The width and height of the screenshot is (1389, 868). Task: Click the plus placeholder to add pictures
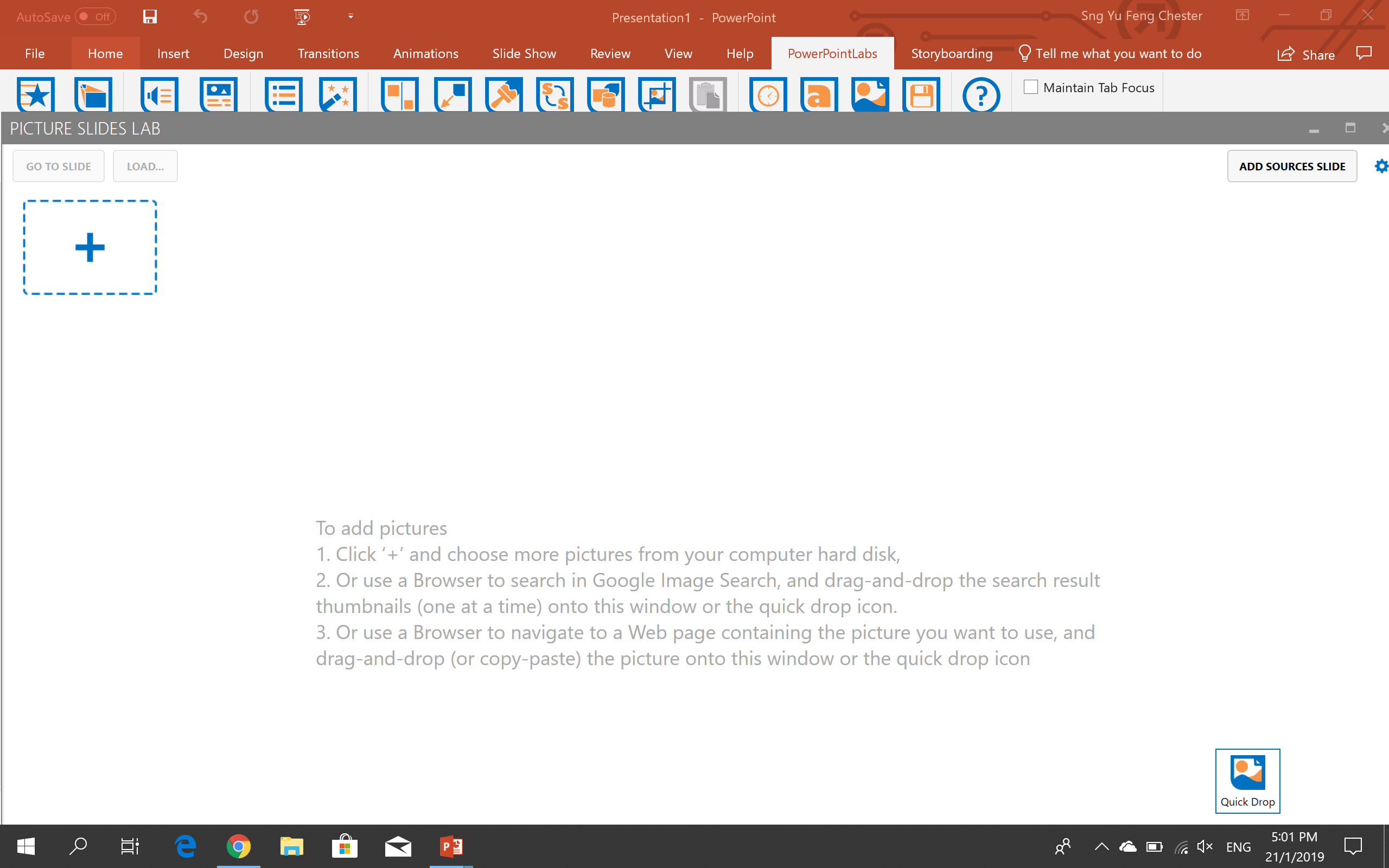click(90, 247)
